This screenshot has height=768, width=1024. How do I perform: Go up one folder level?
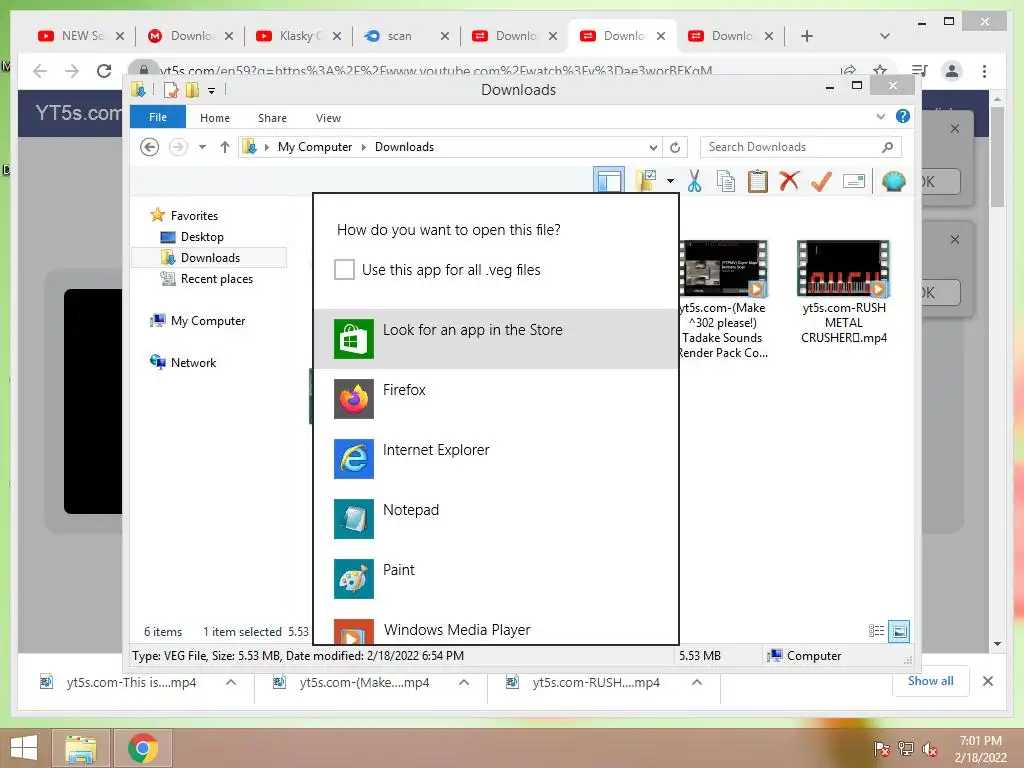225,147
